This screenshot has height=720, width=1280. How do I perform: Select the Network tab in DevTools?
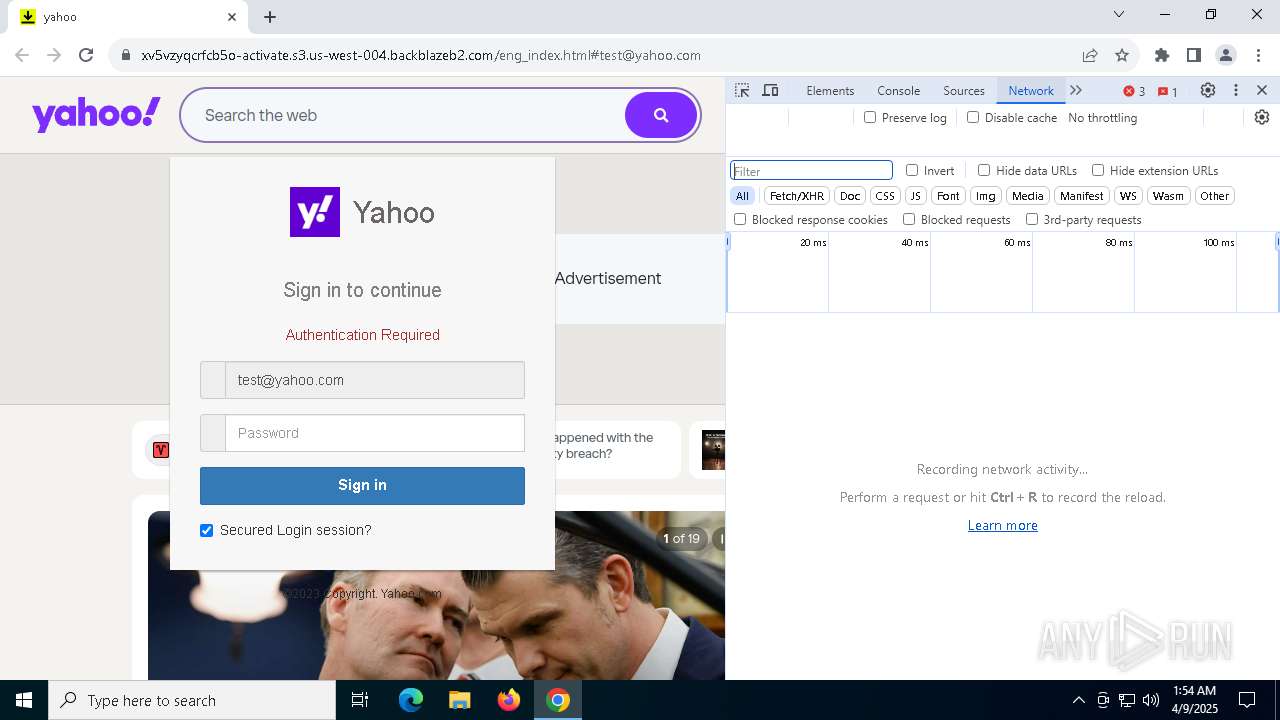[x=1031, y=90]
